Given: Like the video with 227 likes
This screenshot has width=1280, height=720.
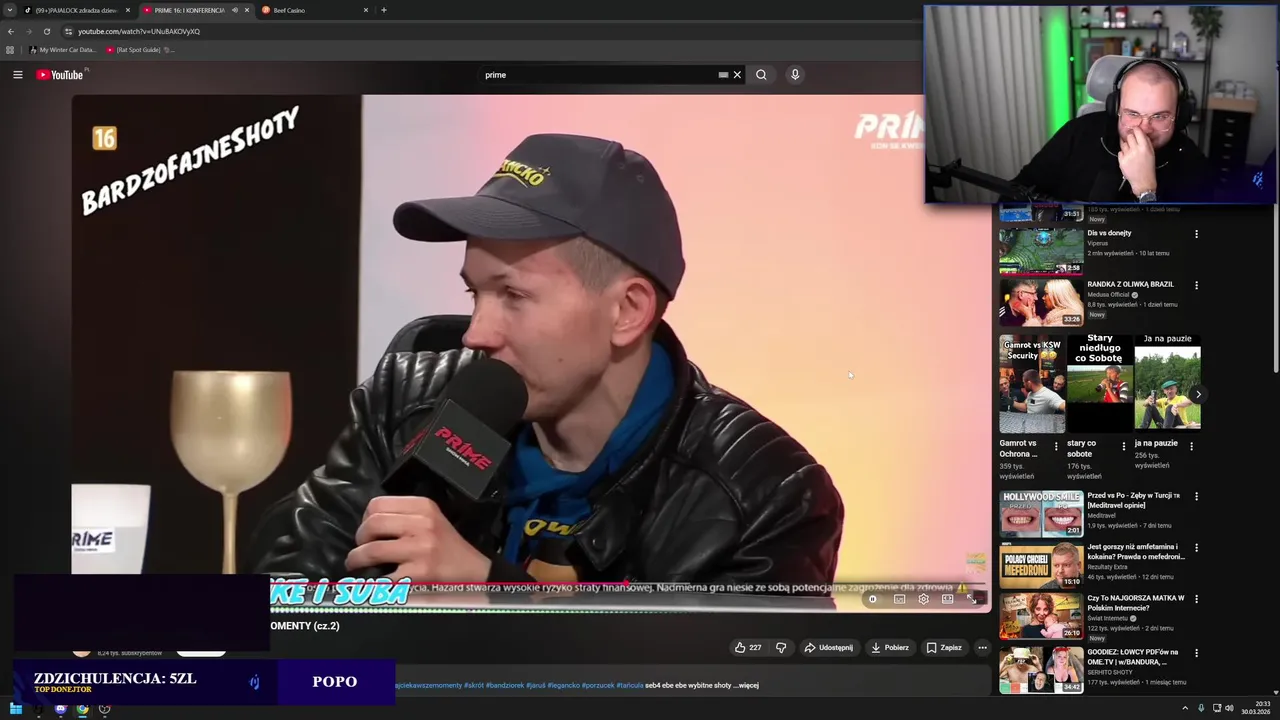Looking at the screenshot, I should tap(748, 647).
